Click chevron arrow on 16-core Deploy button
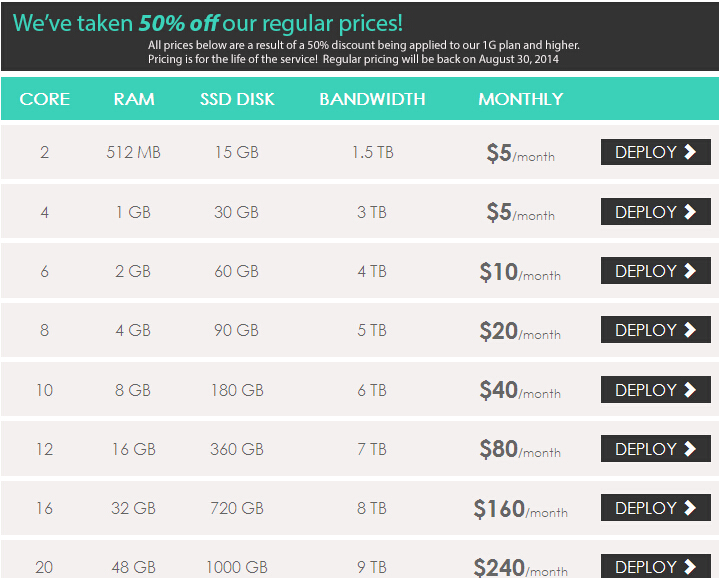This screenshot has height=578, width=719. 690,507
